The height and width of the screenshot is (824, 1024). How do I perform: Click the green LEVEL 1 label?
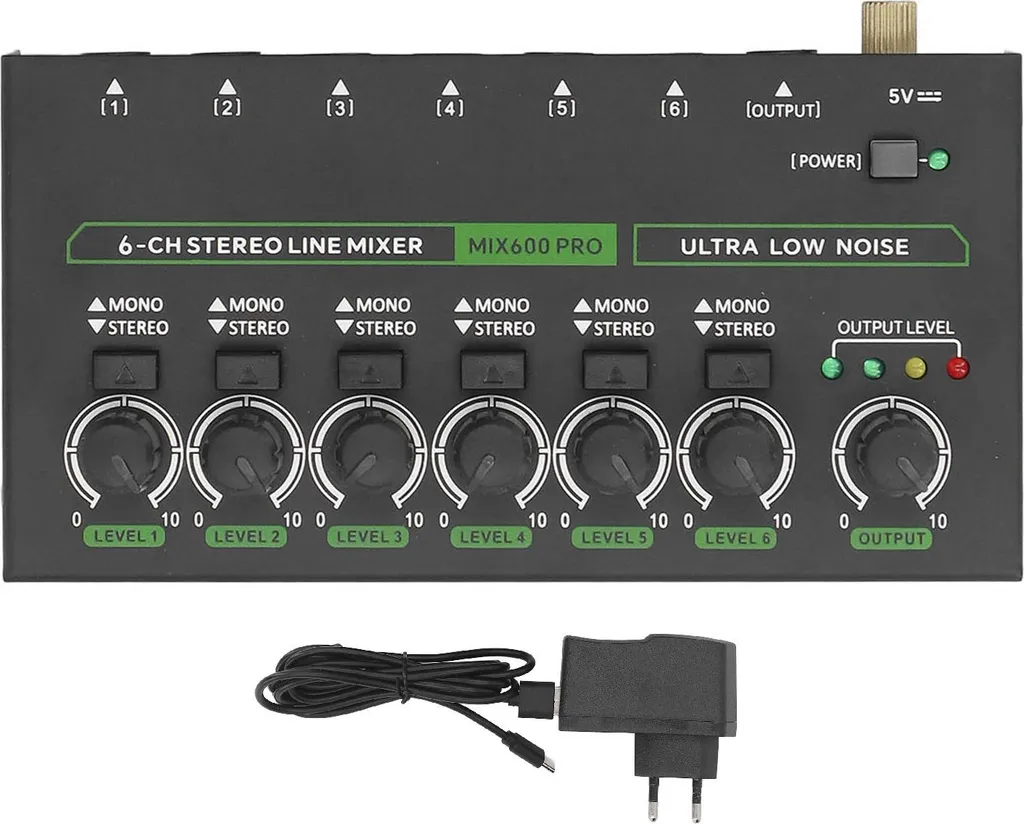[125, 537]
